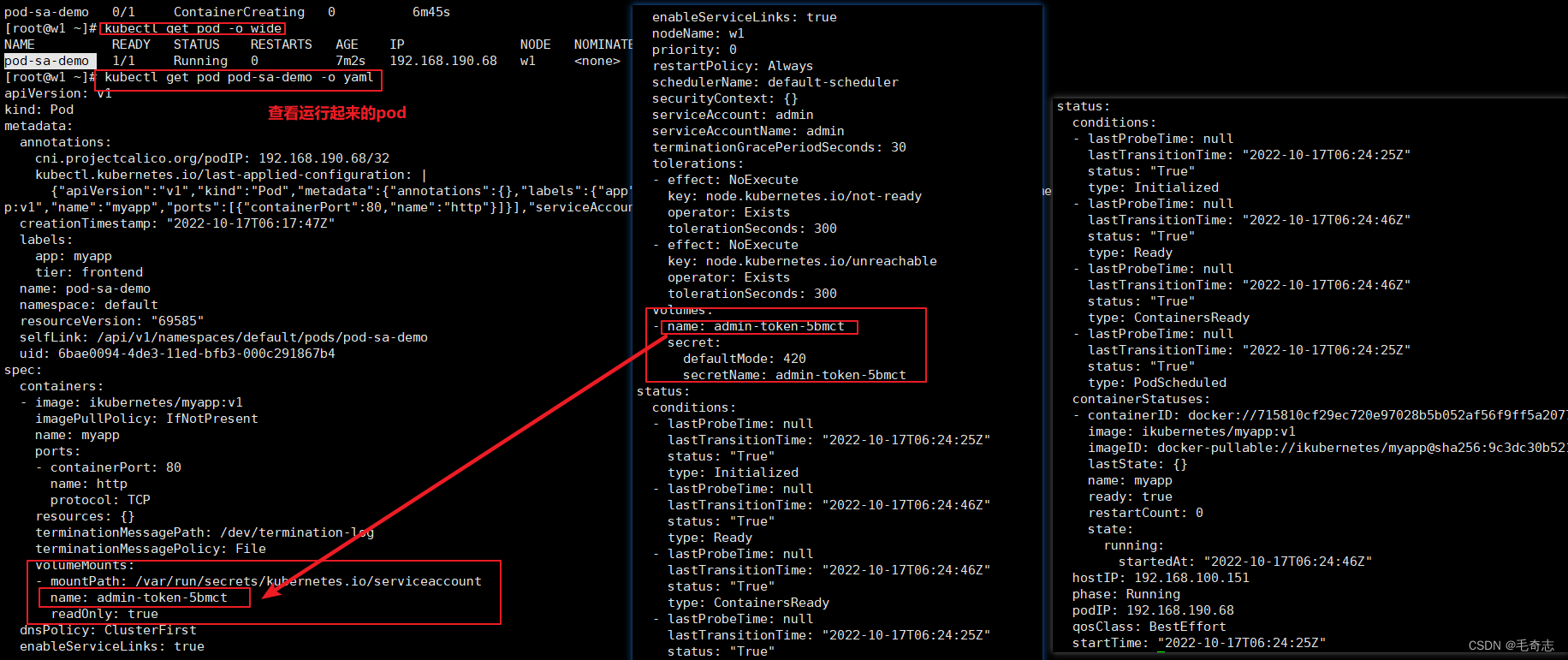Click 'terminationMessagePath: /dev/termination-log' line
1568x660 pixels.
(205, 532)
